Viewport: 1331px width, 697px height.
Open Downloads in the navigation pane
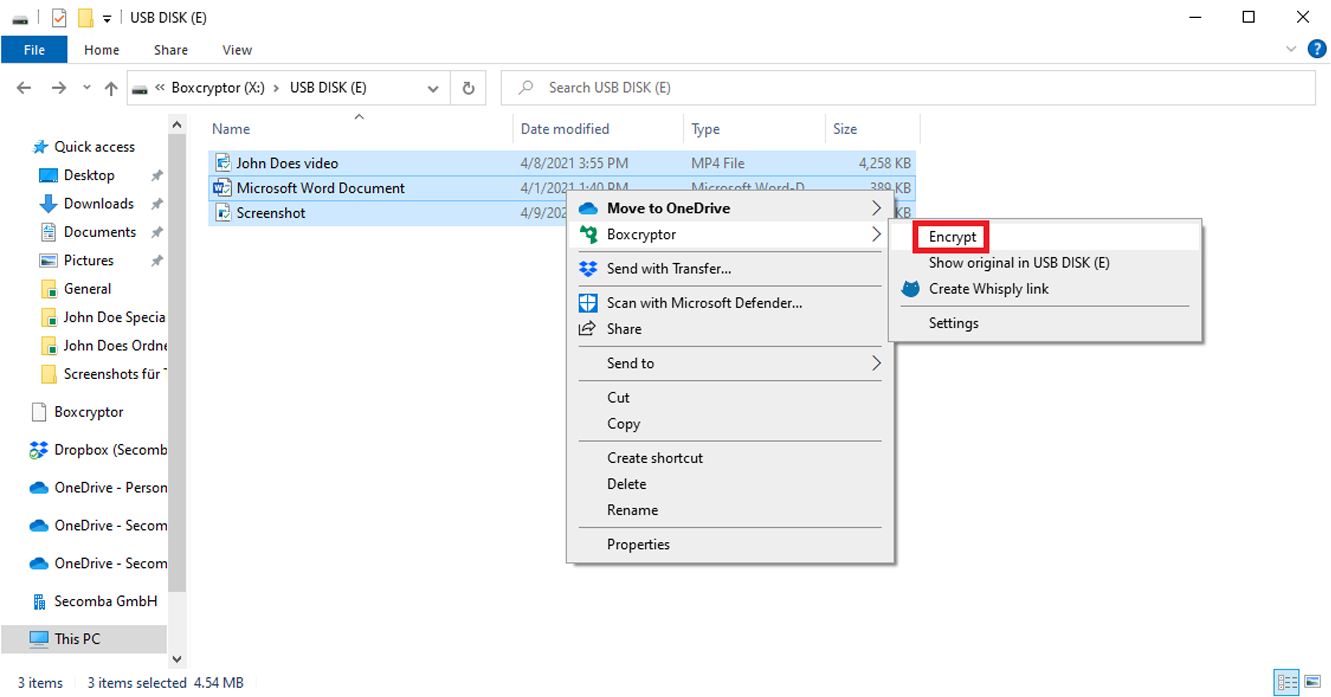click(98, 203)
